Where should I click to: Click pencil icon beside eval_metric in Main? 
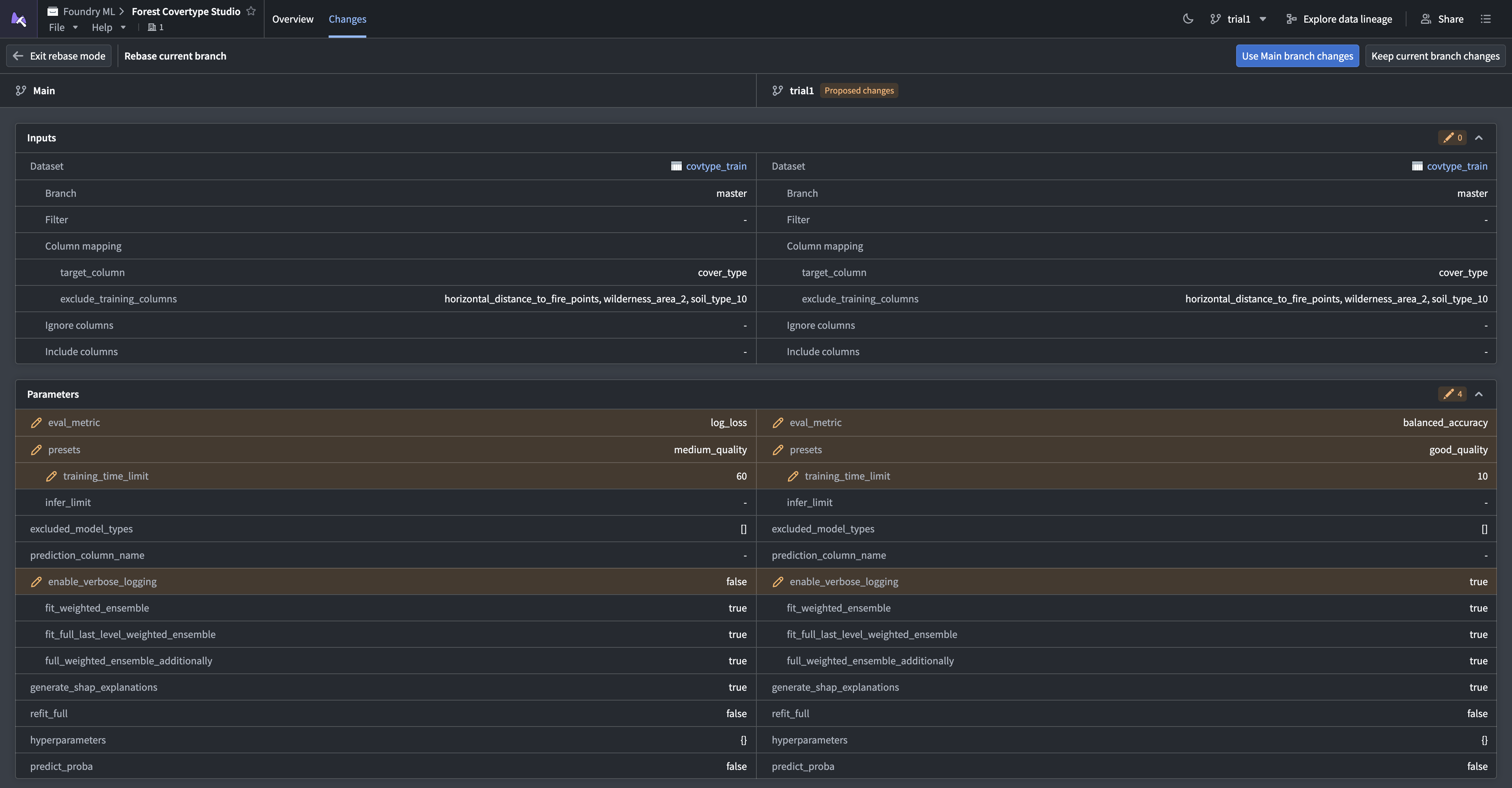point(37,423)
